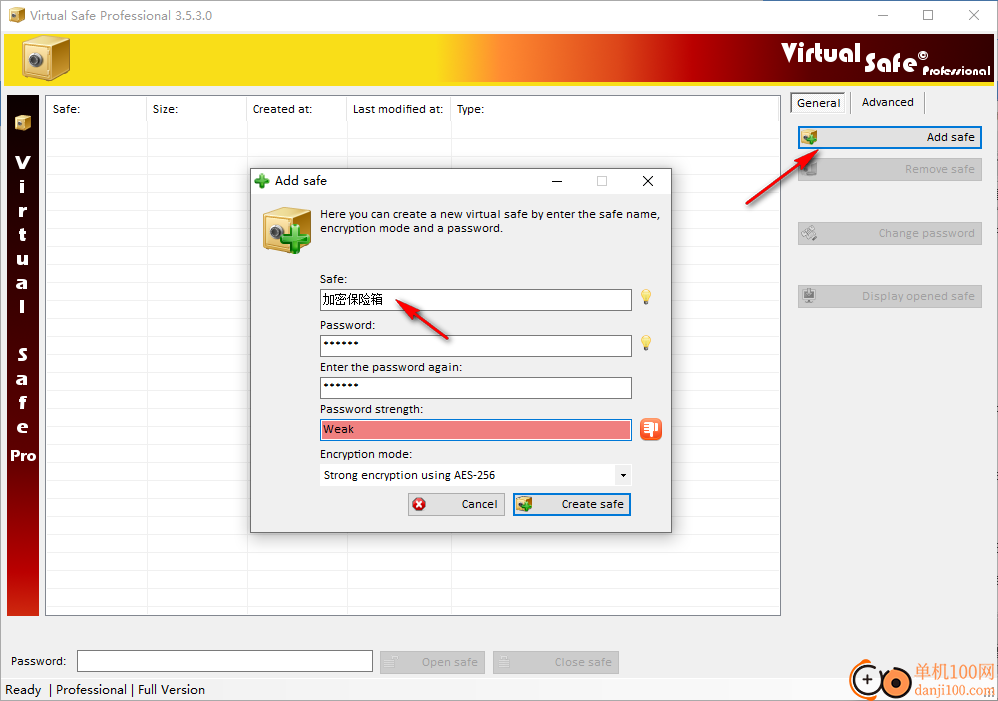This screenshot has width=998, height=701.
Task: Click the Last modified at: column header
Action: (399, 109)
